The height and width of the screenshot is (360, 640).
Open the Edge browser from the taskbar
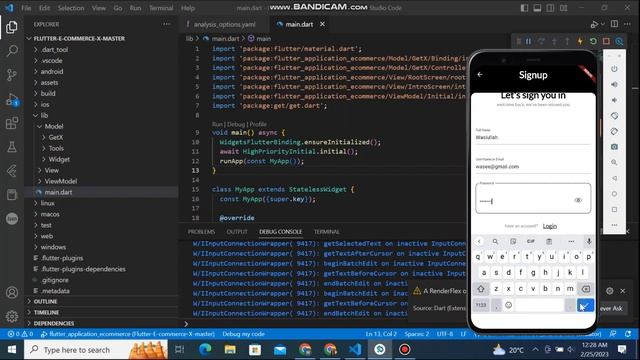(205, 350)
